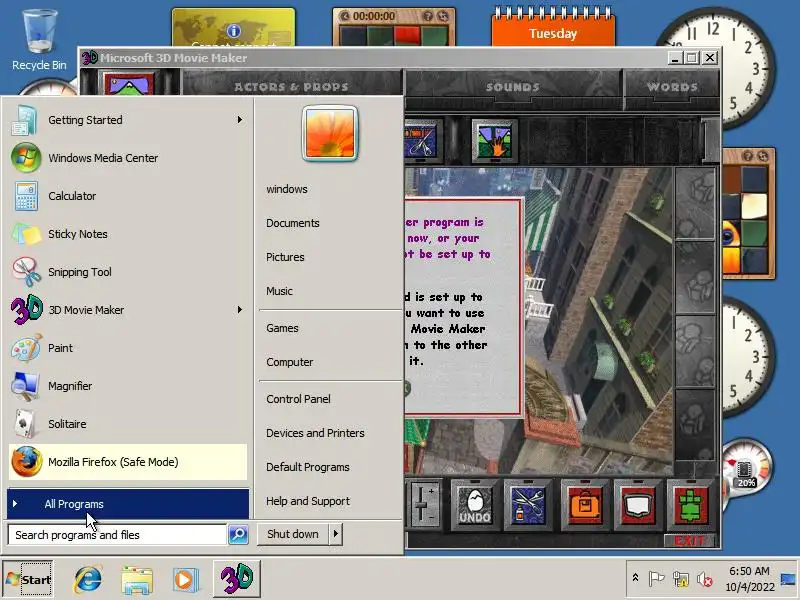Show hidden tray icons arrow
This screenshot has width=800, height=600.
coord(635,578)
